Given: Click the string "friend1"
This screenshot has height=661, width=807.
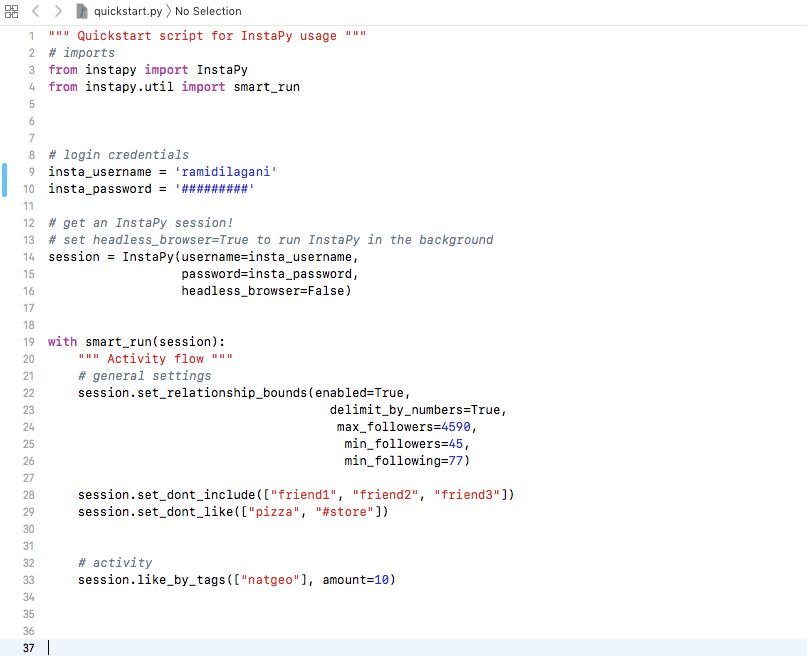Looking at the screenshot, I should click(x=304, y=495).
